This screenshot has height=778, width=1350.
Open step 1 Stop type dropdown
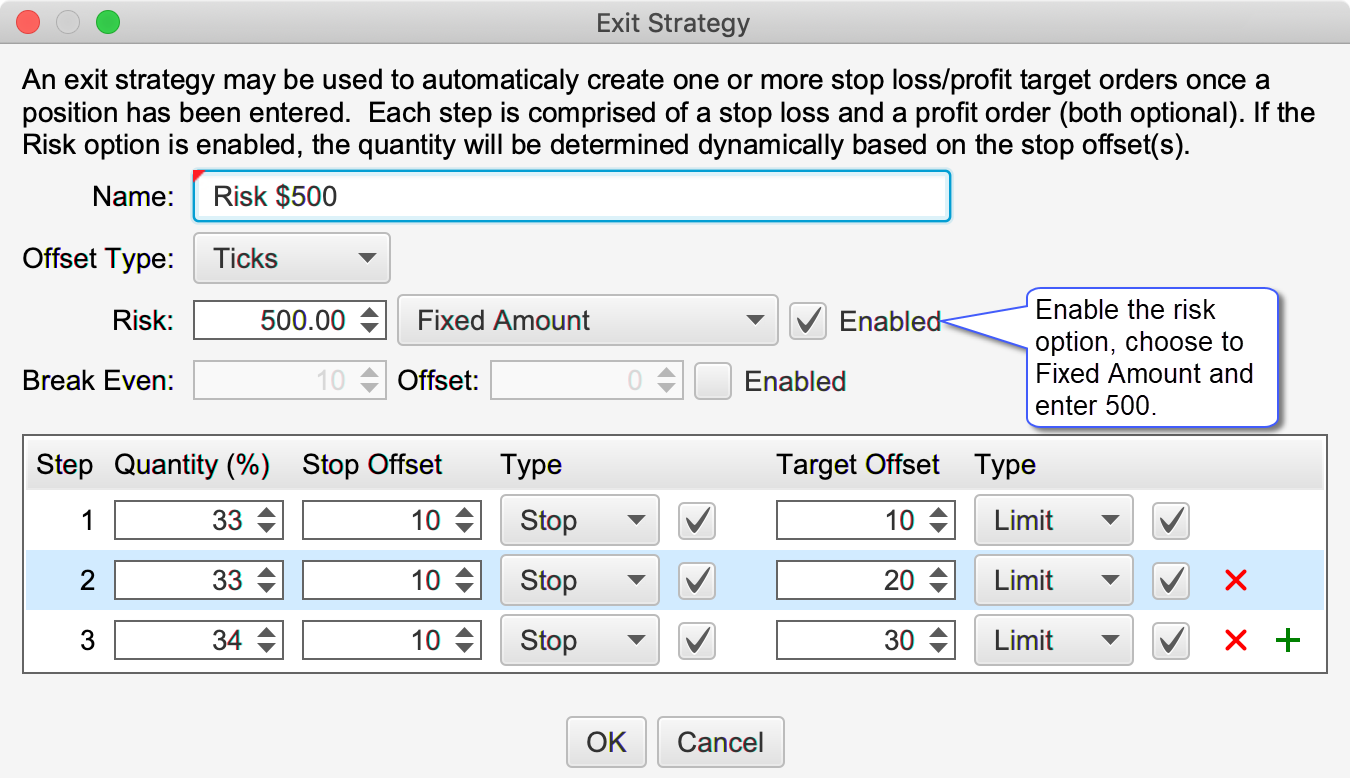click(x=579, y=520)
